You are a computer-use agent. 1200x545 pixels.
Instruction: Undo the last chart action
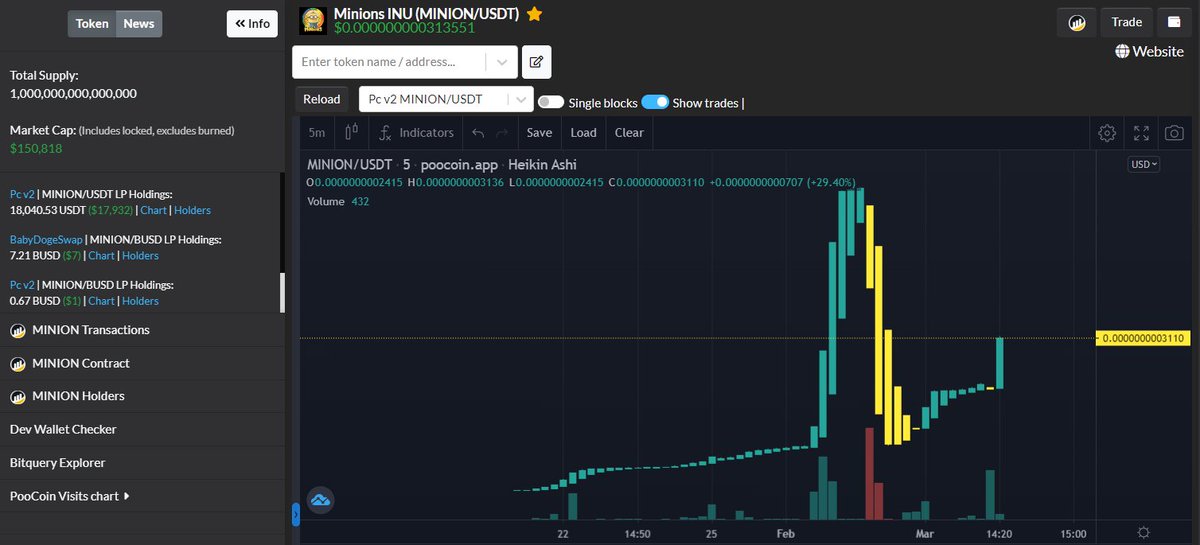(x=478, y=132)
